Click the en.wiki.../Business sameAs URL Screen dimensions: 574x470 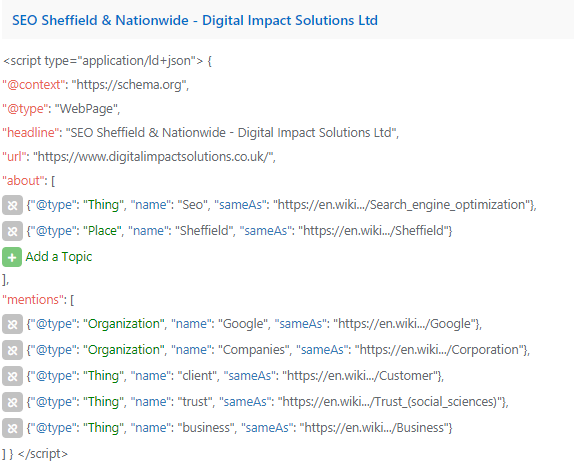tap(374, 428)
